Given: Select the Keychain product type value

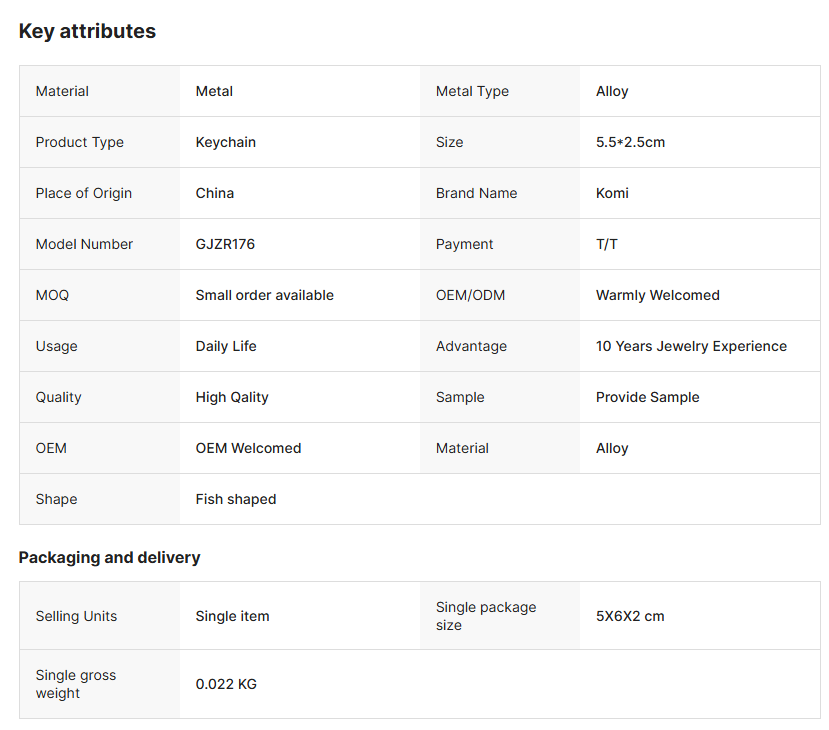Looking at the screenshot, I should (225, 142).
